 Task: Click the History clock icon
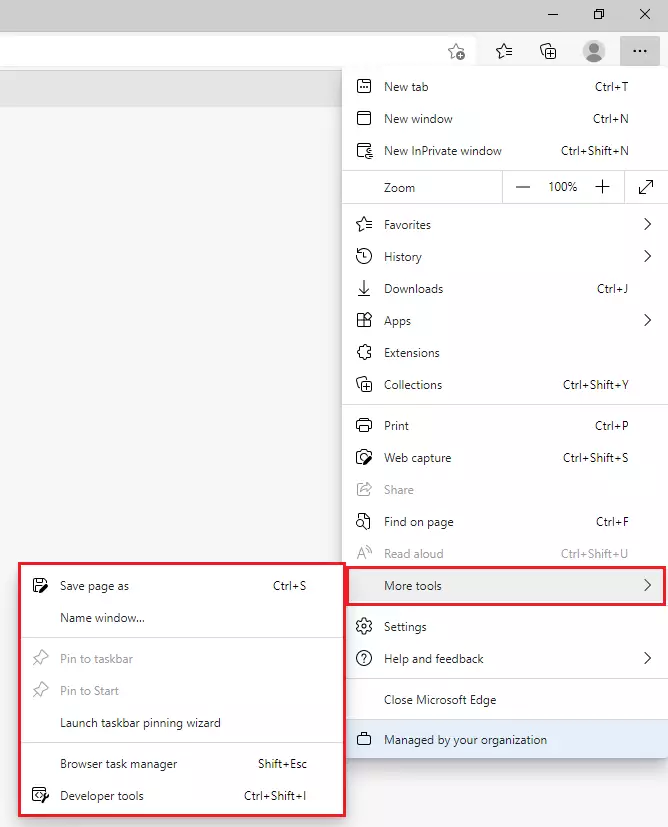(364, 256)
